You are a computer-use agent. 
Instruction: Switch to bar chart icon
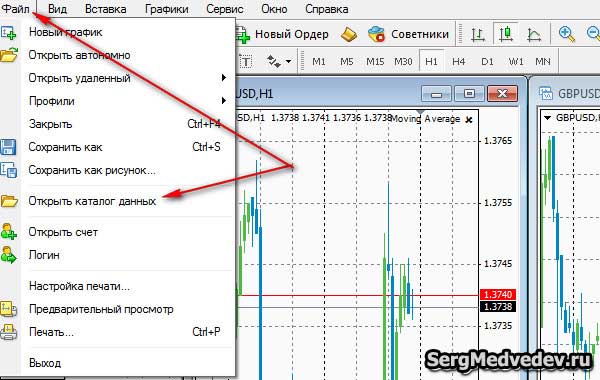pyautogui.click(x=477, y=34)
